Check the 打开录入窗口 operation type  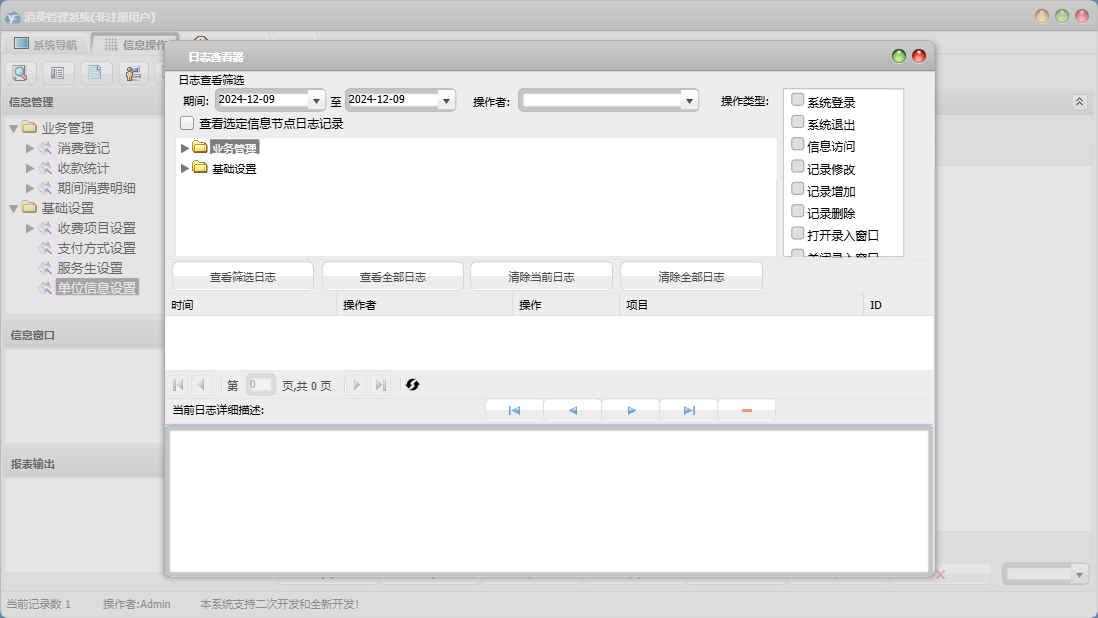tap(798, 233)
